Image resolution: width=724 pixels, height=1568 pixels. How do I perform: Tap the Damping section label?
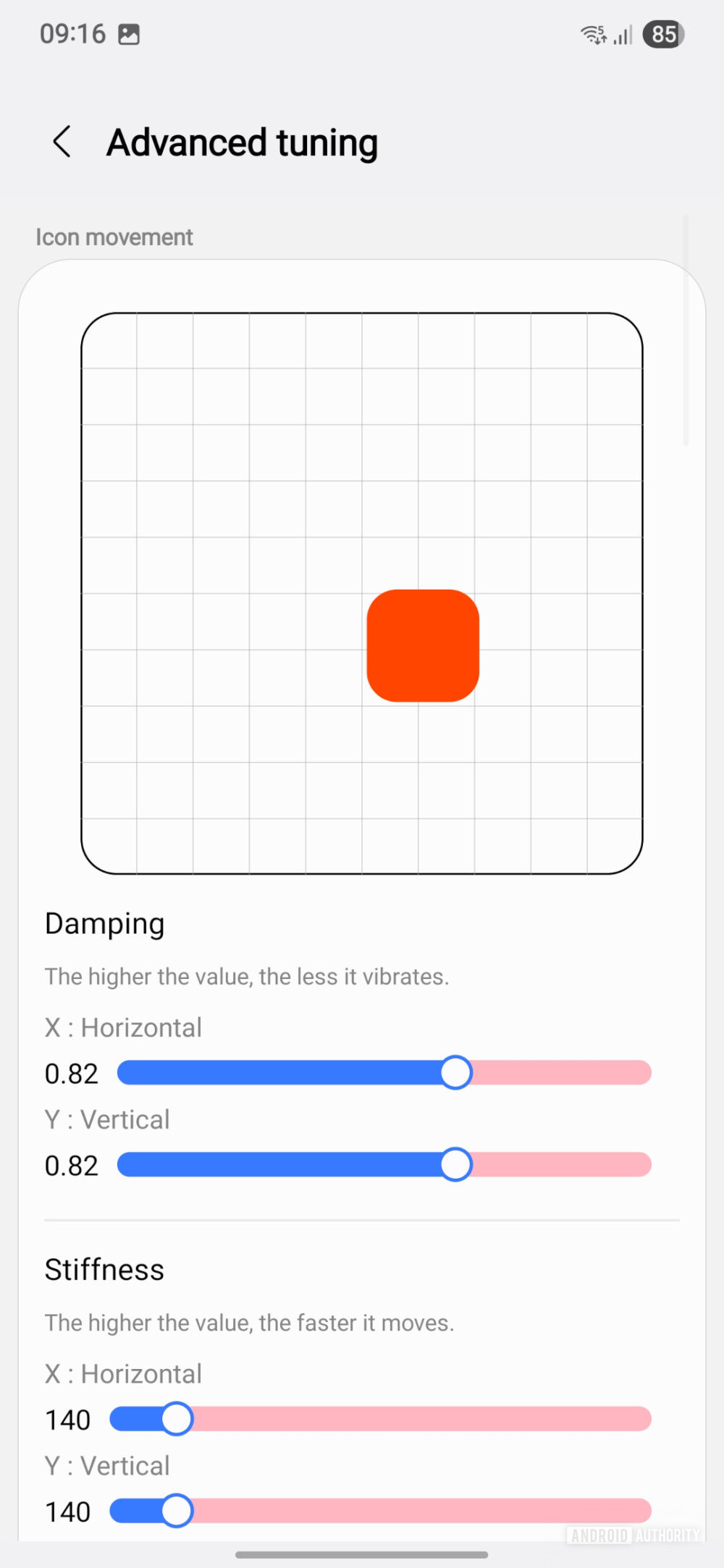click(104, 923)
